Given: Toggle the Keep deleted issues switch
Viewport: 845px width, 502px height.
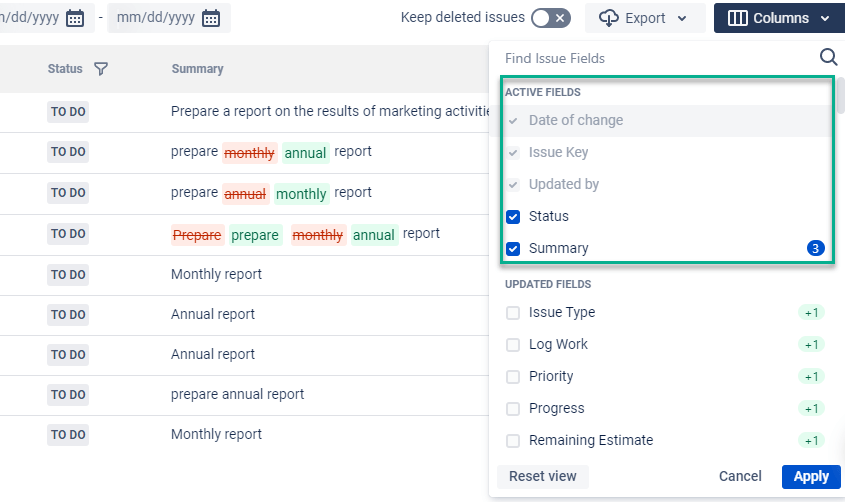Looking at the screenshot, I should (551, 18).
